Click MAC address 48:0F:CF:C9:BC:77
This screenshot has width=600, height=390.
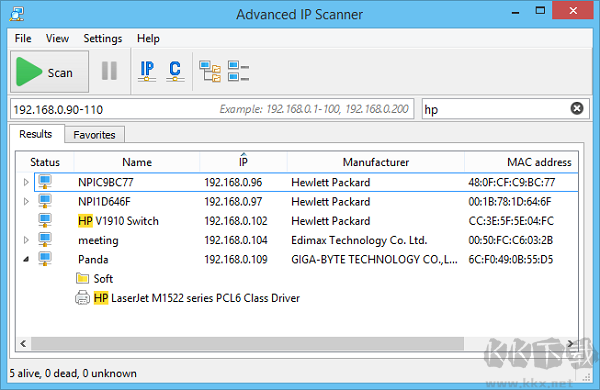pyautogui.click(x=512, y=182)
